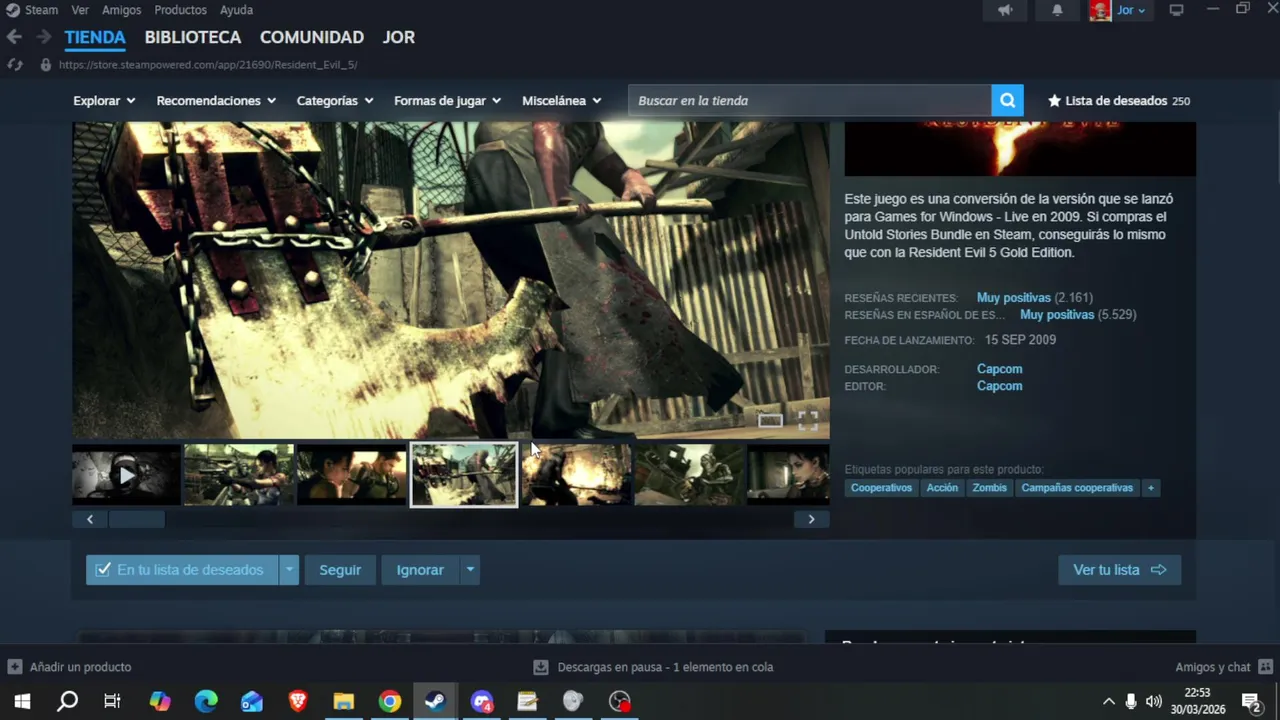Open Google Chrome from the taskbar
The height and width of the screenshot is (720, 1280).
pos(390,701)
